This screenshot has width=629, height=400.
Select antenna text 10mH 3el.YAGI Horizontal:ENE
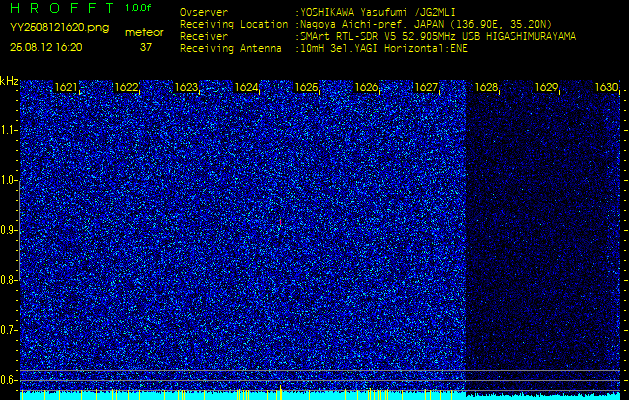pyautogui.click(x=383, y=49)
